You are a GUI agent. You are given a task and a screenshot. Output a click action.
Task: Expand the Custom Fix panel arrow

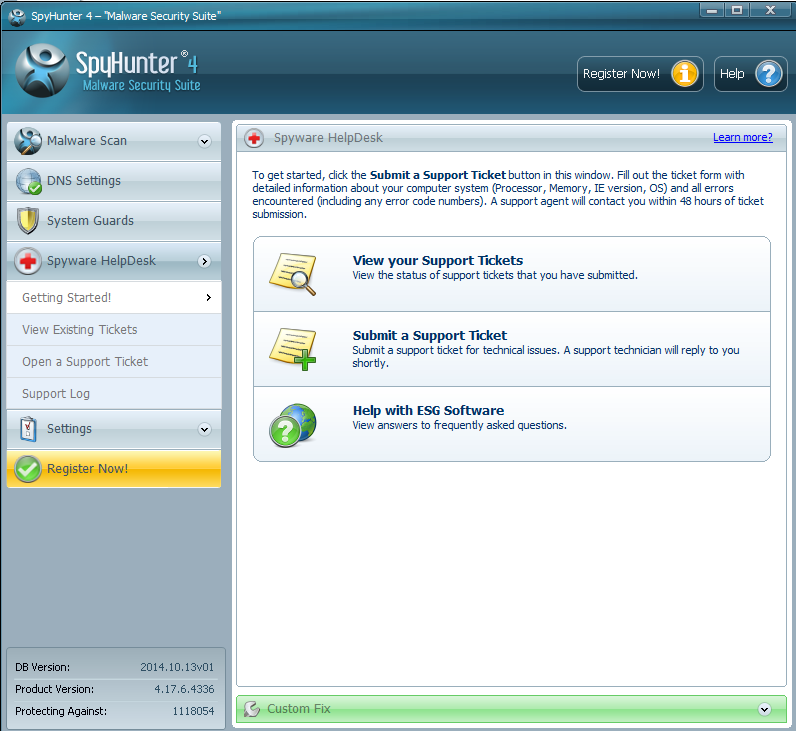pos(764,709)
